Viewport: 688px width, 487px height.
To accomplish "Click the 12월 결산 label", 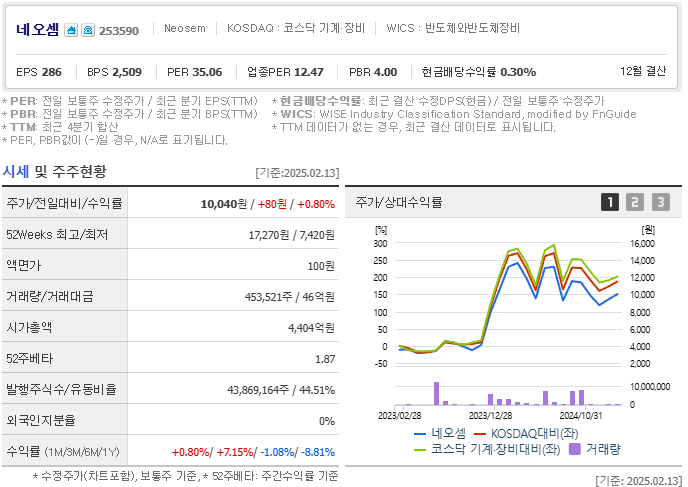I will [x=643, y=71].
